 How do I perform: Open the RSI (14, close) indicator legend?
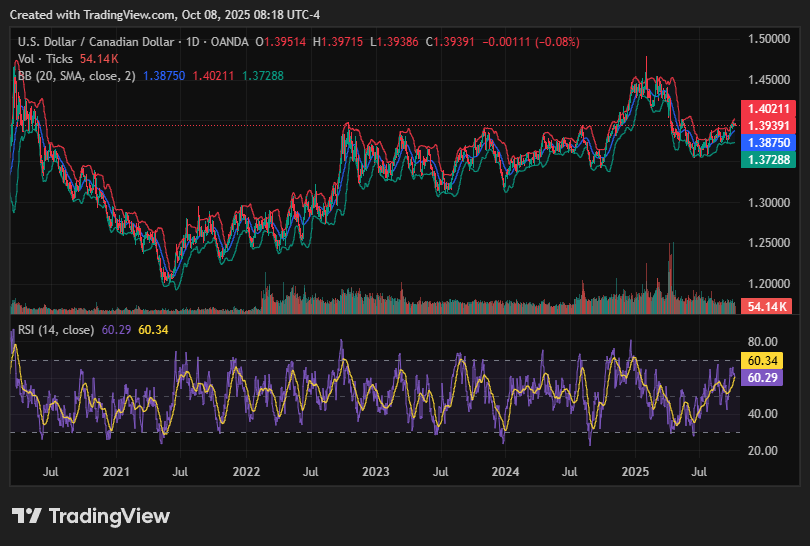(57, 330)
